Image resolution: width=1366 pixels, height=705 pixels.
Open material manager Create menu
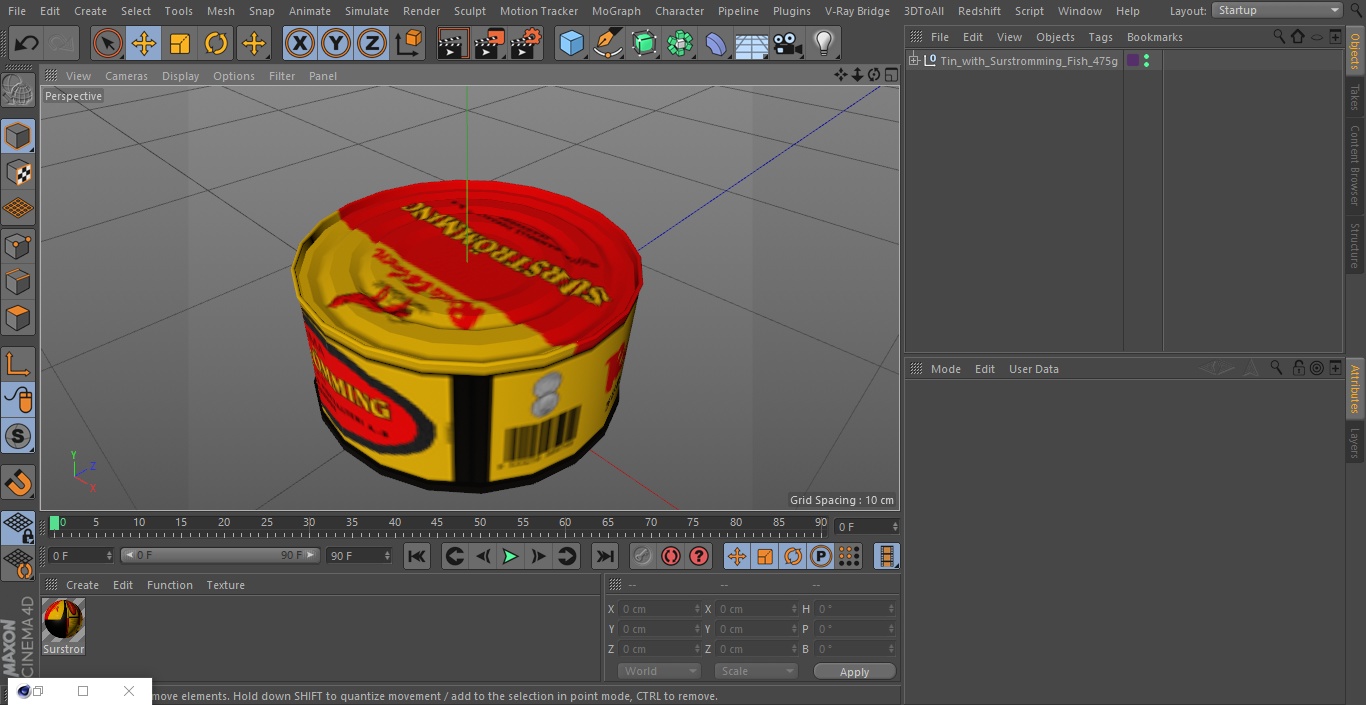[82, 585]
